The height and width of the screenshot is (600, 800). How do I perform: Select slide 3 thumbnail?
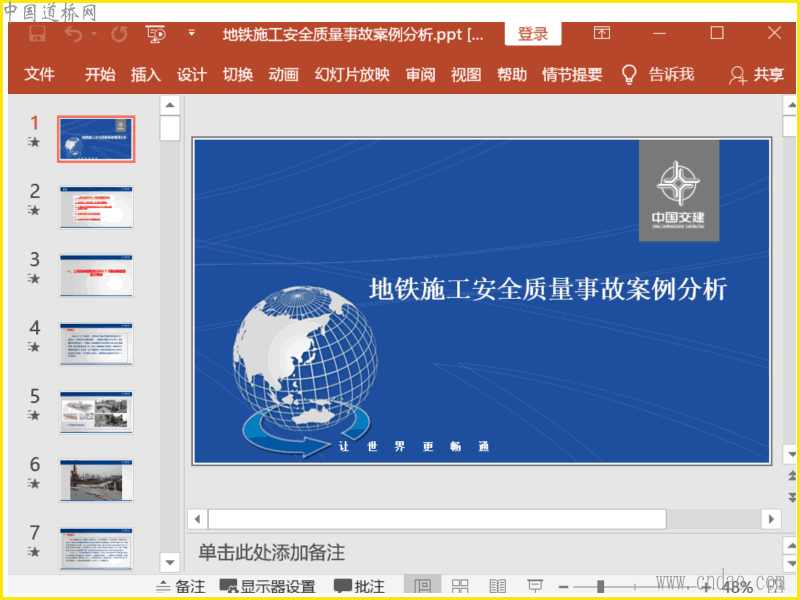96,276
